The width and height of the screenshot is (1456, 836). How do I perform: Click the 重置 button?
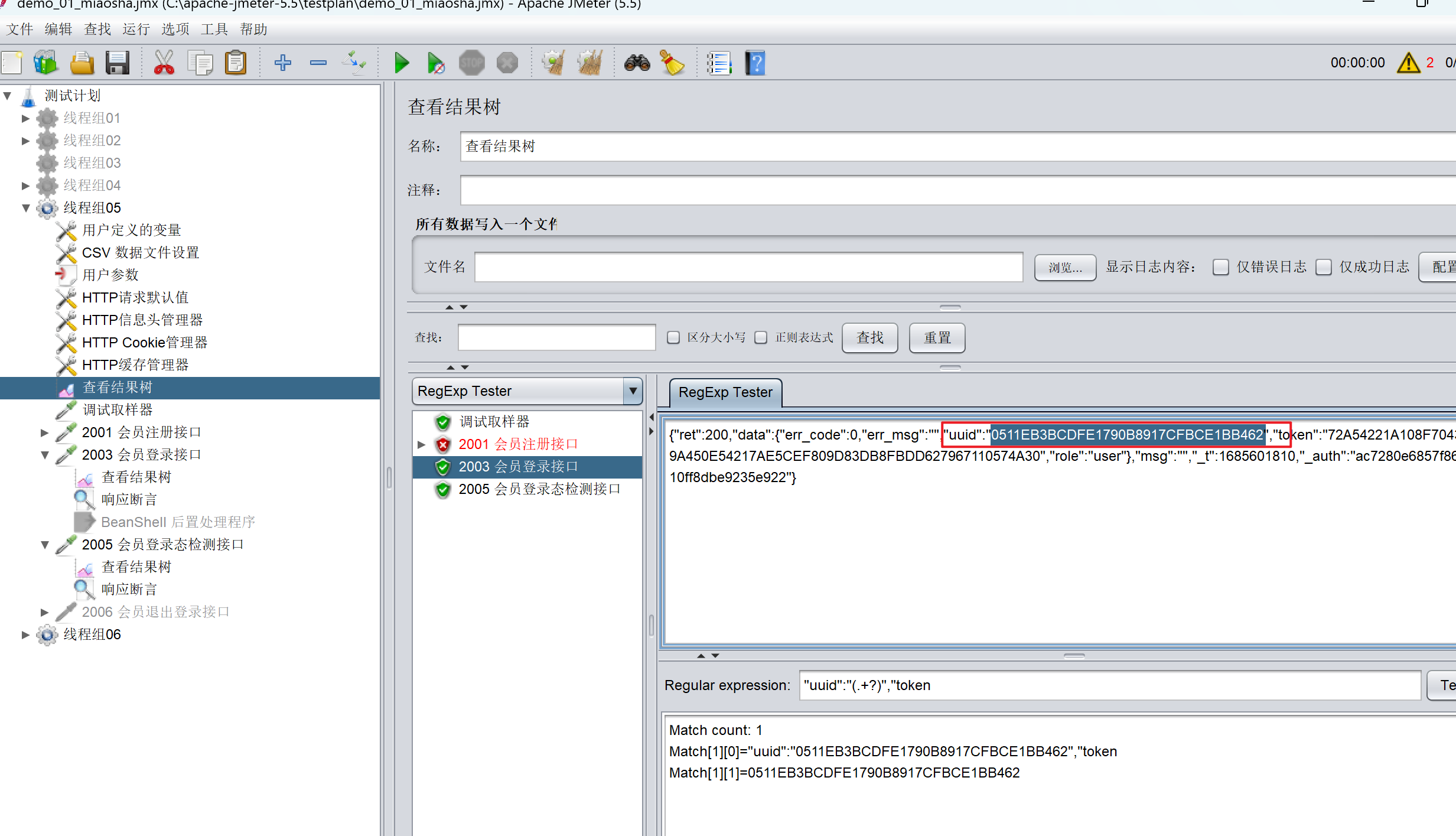click(937, 338)
